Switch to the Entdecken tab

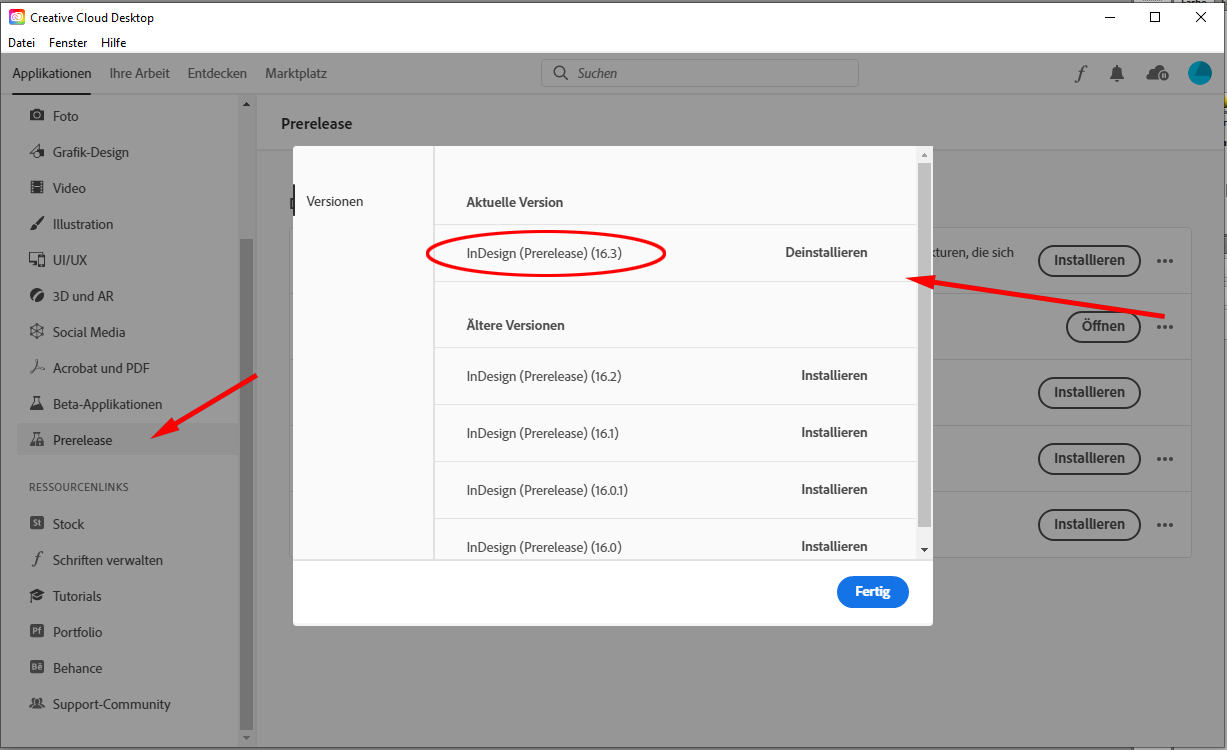pyautogui.click(x=217, y=73)
